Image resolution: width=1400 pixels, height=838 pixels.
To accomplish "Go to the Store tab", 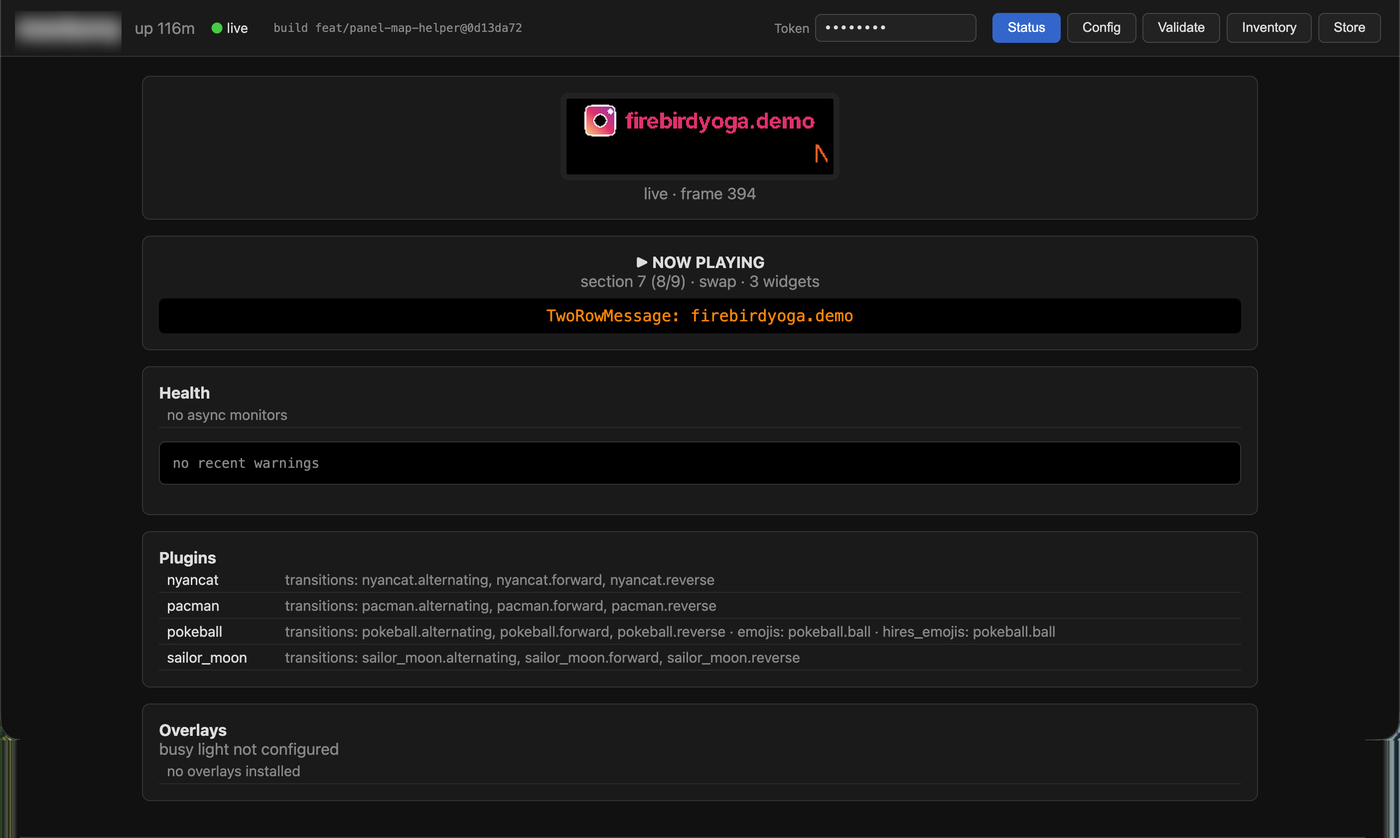I will click(1349, 28).
